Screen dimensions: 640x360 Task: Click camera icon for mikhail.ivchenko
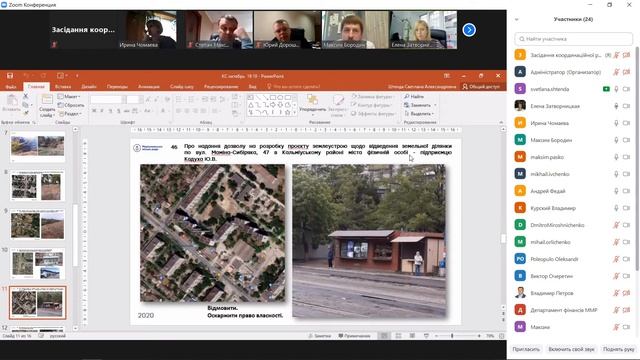[627, 174]
